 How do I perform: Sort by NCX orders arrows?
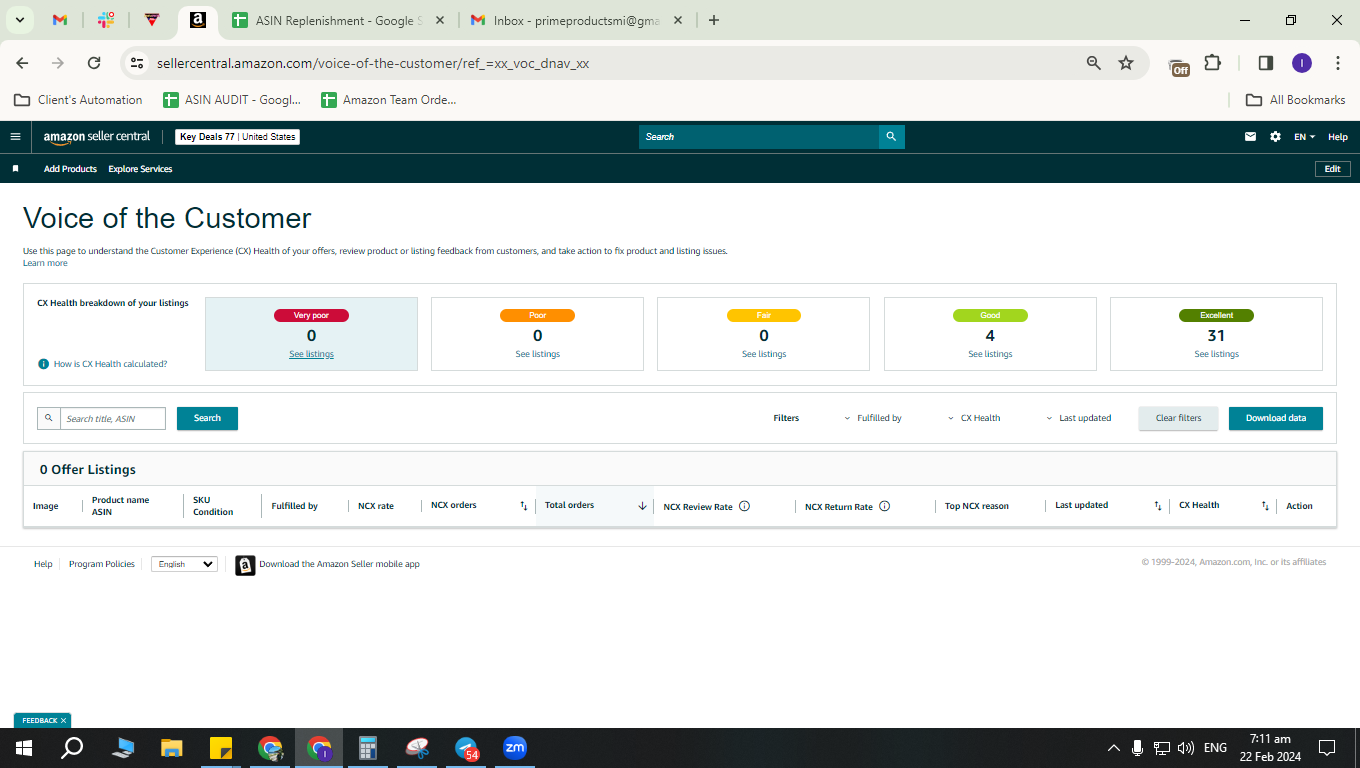(x=523, y=506)
